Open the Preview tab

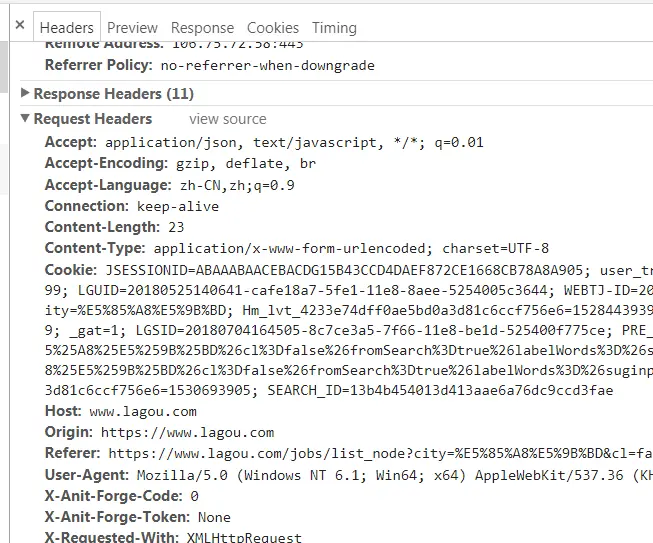132,27
